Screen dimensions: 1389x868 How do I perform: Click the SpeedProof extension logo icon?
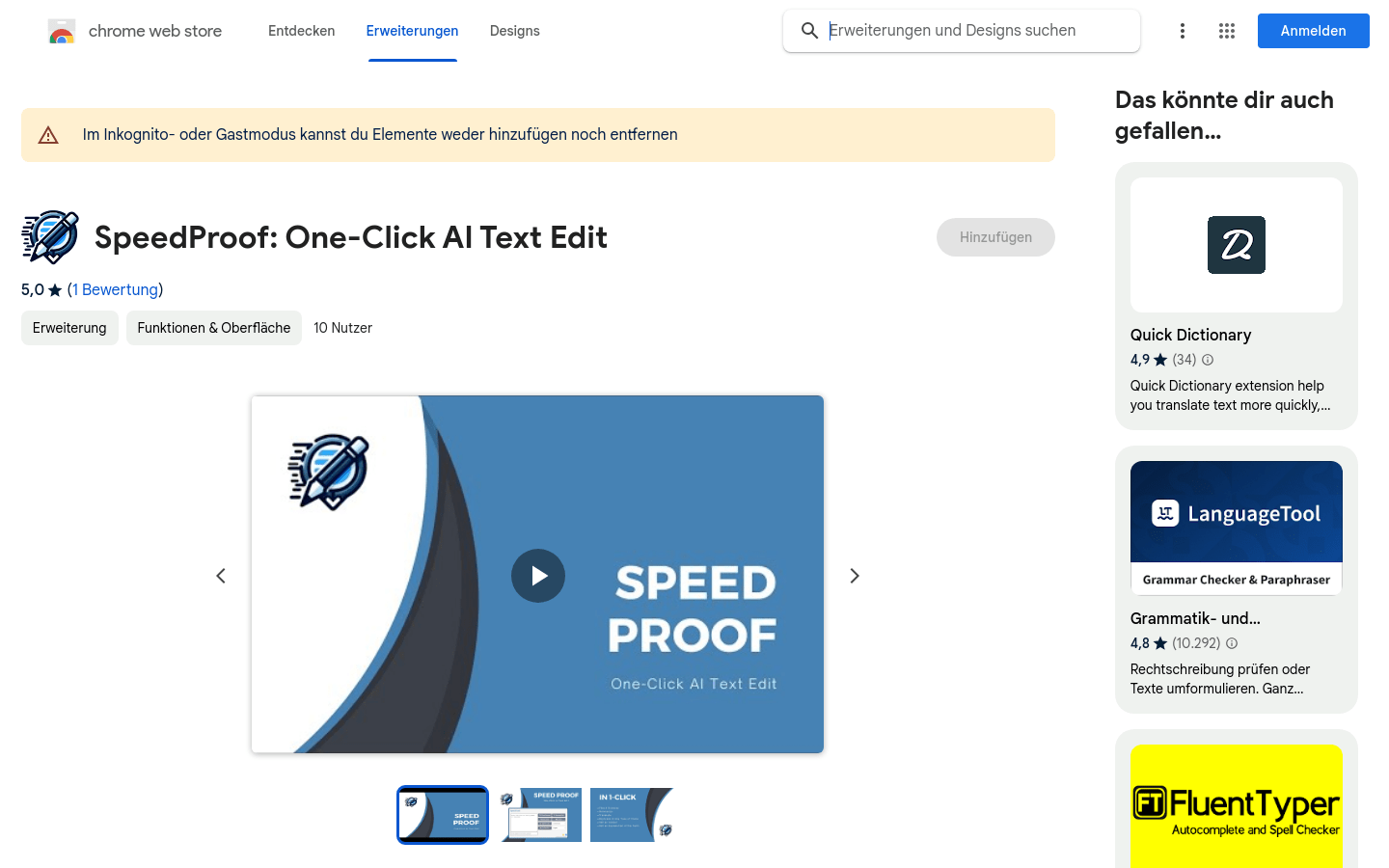(50, 237)
